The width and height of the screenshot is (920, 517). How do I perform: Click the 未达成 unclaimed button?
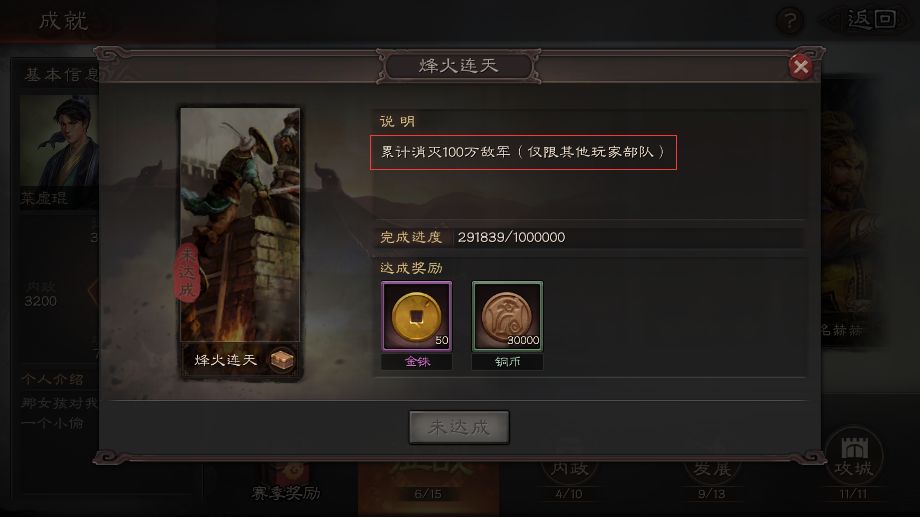click(459, 427)
